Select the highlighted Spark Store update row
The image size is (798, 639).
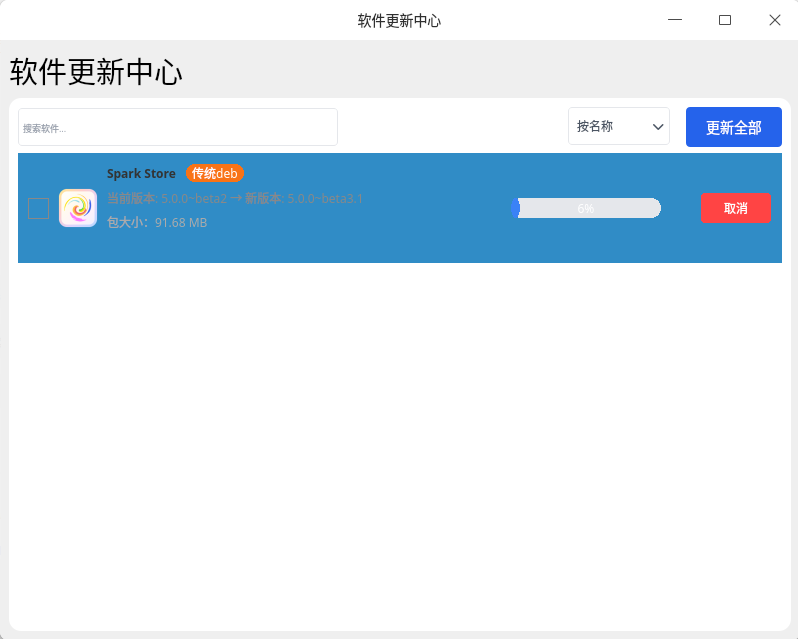click(x=400, y=208)
